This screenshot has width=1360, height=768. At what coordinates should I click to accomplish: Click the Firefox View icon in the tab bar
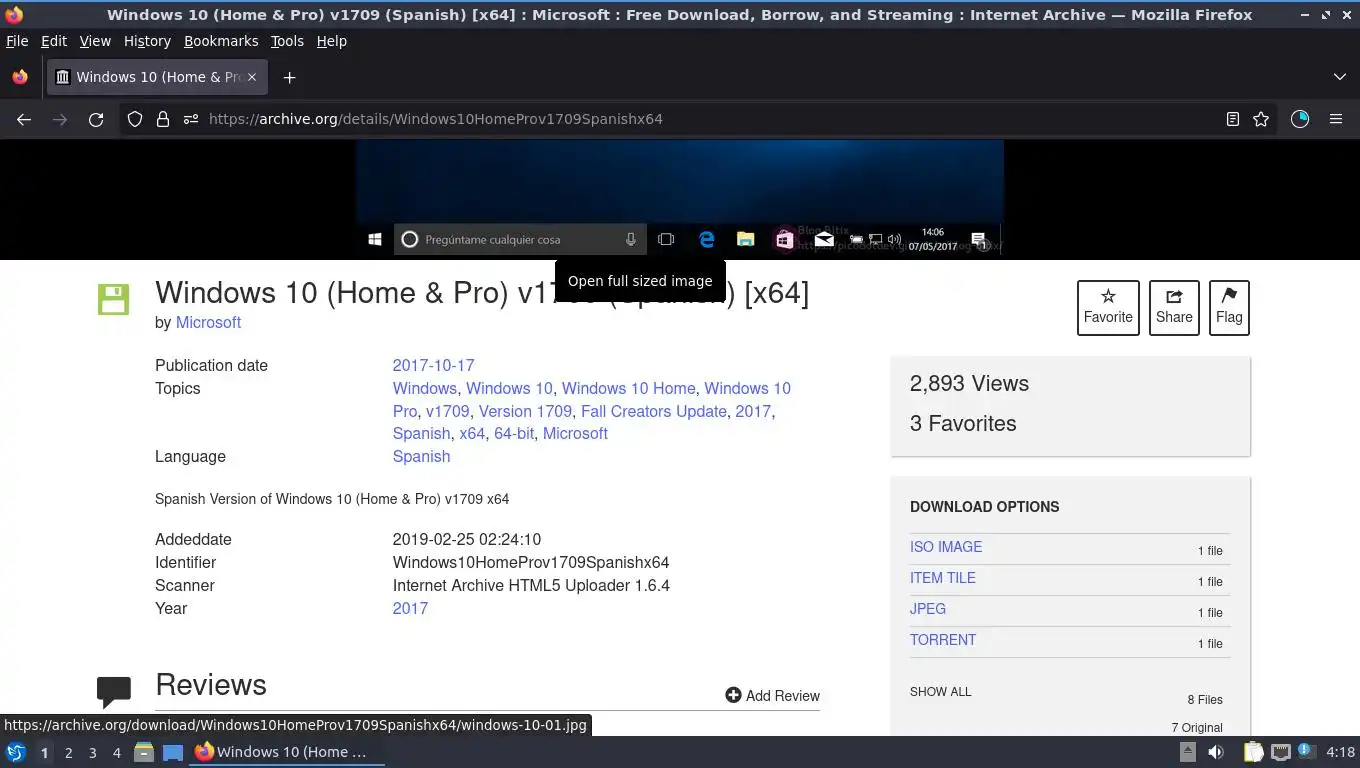tap(20, 77)
